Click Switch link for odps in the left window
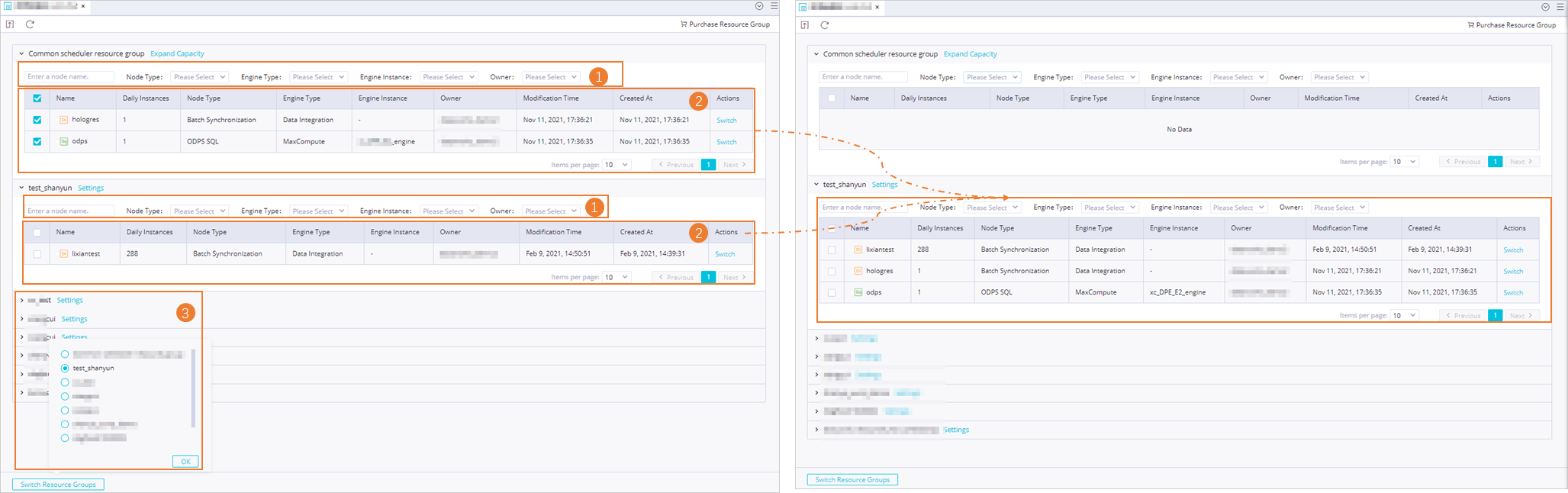The width and height of the screenshot is (1568, 493). click(726, 142)
